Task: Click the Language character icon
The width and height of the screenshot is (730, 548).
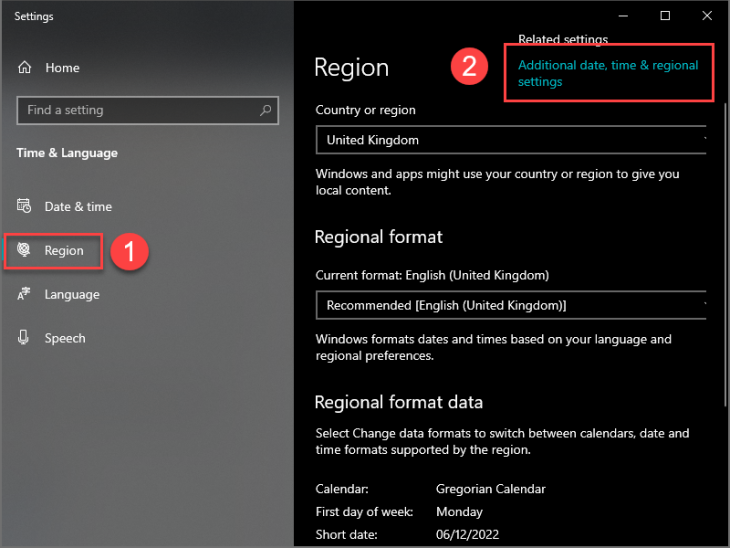Action: (25, 295)
